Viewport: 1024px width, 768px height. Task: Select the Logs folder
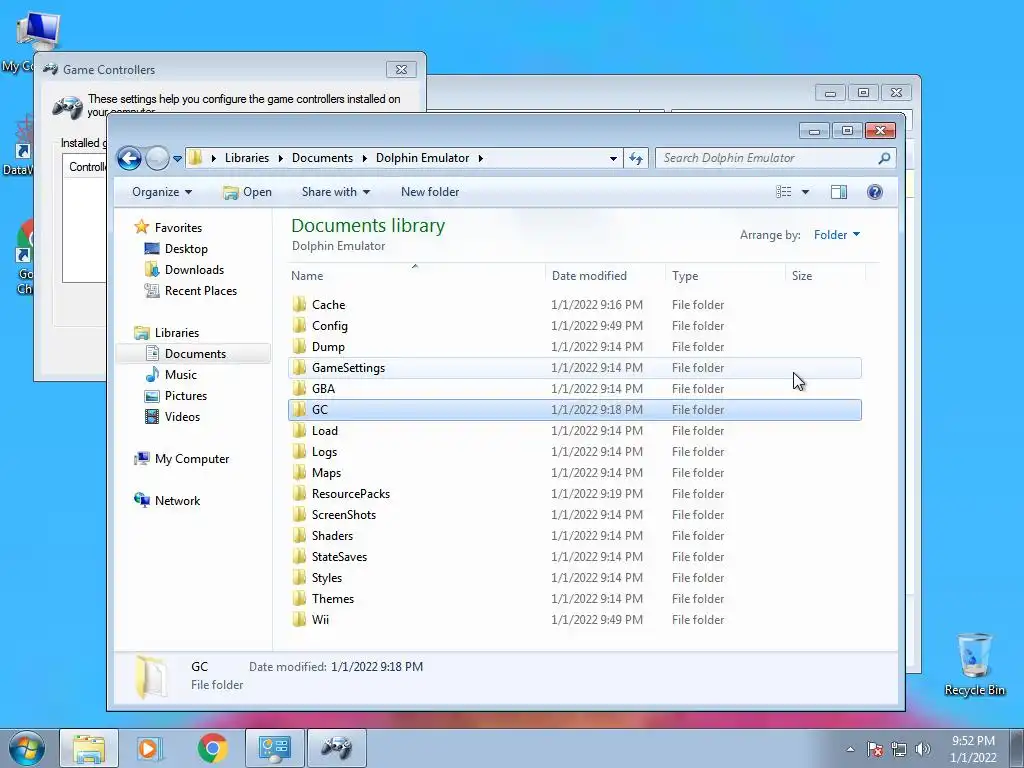pos(575,452)
